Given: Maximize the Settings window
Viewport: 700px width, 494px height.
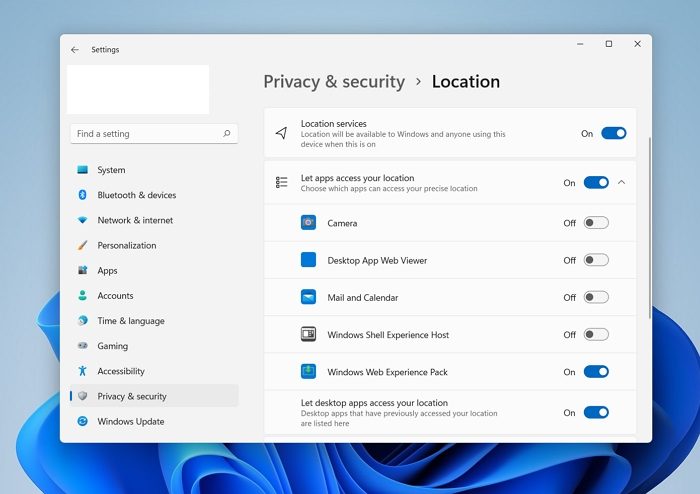Looking at the screenshot, I should coord(608,44).
